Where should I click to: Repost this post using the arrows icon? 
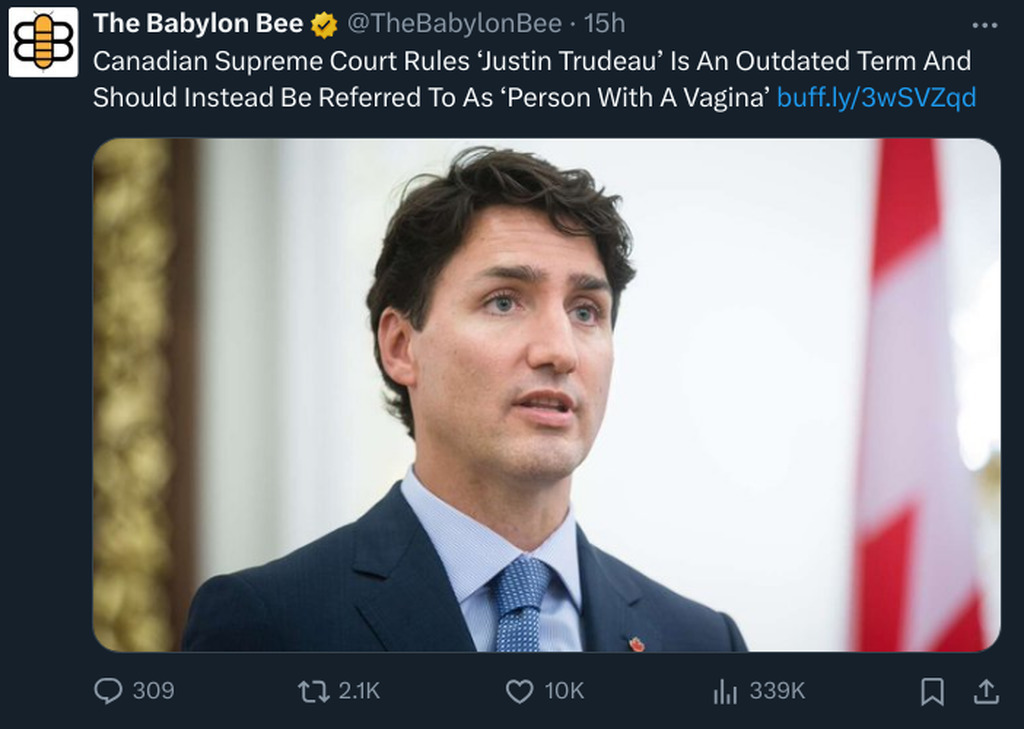pyautogui.click(x=314, y=690)
